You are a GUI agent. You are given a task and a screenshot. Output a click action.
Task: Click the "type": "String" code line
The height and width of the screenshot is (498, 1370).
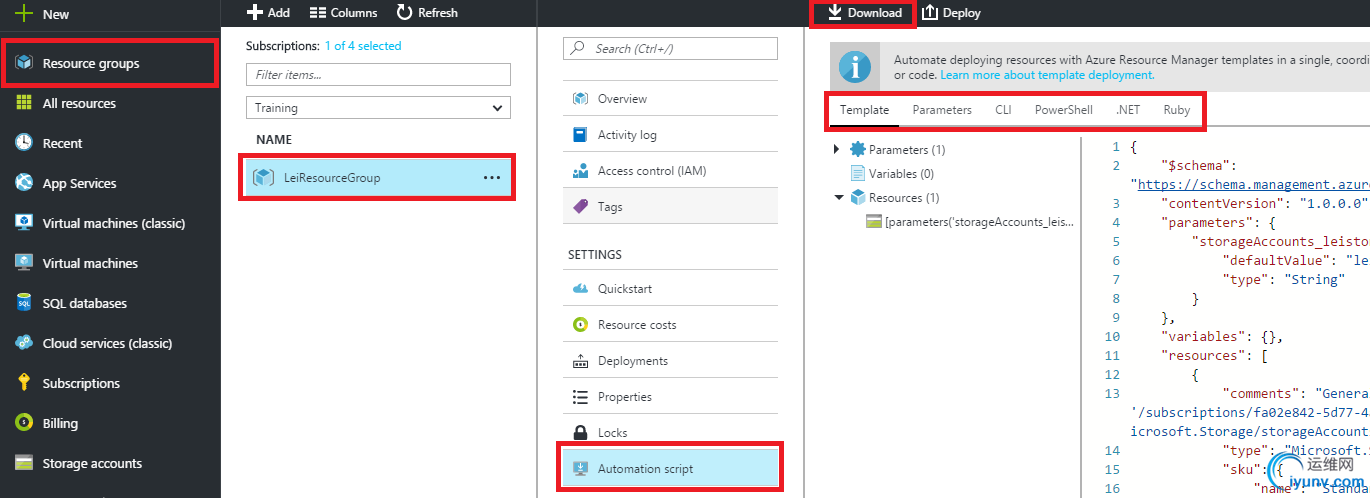click(x=1282, y=280)
